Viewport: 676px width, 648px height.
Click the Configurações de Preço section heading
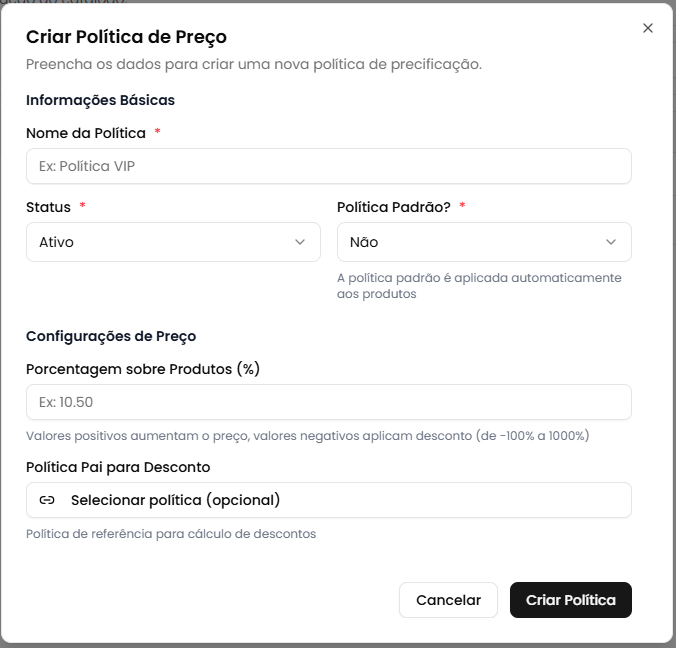tap(111, 336)
